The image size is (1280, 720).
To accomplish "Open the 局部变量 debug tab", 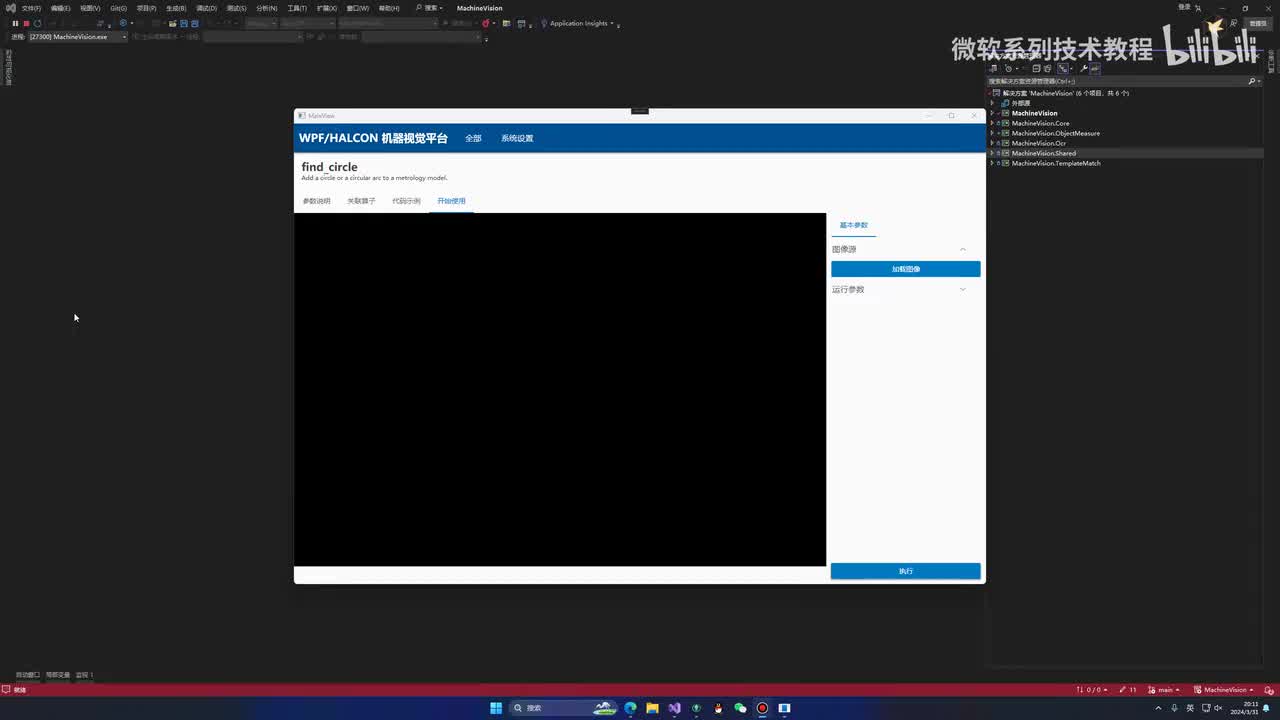I will (58, 675).
